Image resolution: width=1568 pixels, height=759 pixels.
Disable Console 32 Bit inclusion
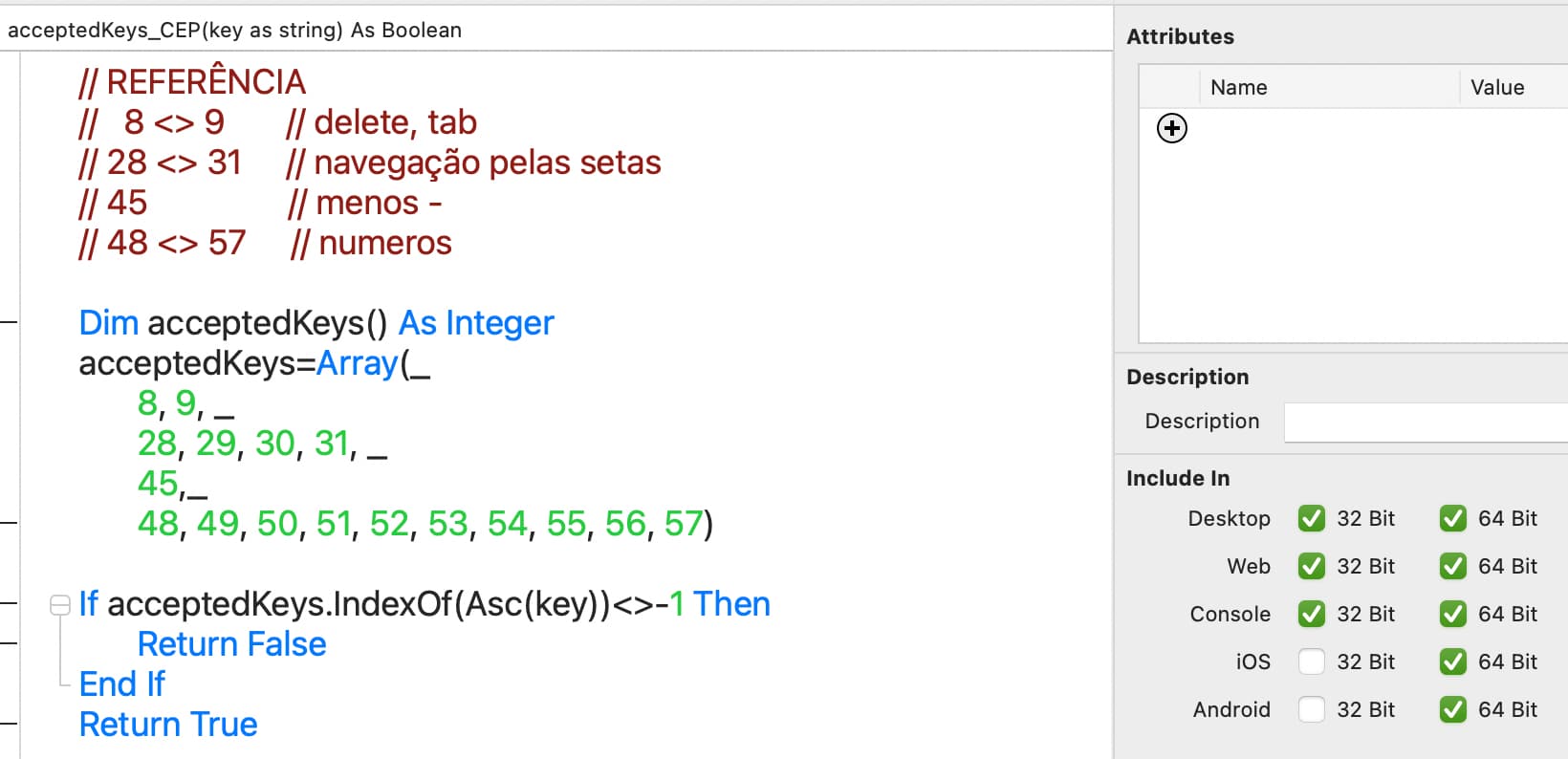[1312, 614]
